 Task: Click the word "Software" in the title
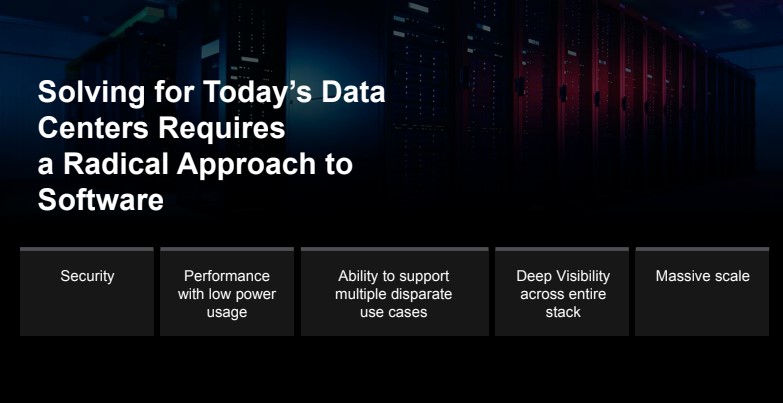point(100,201)
